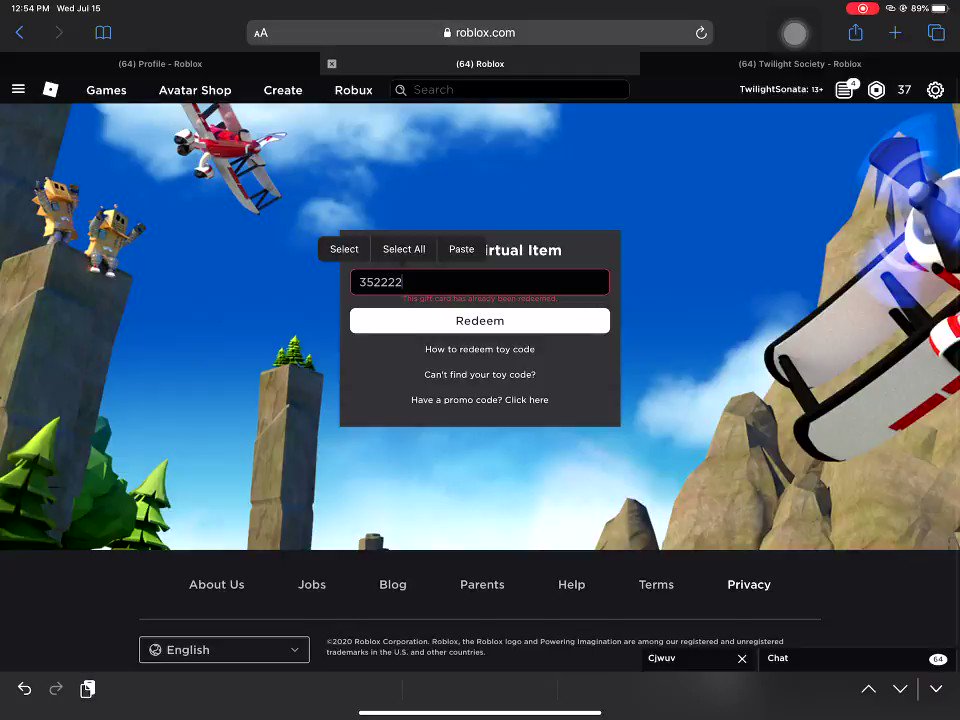
Task: Open the About Us footer link
Action: pos(217,585)
